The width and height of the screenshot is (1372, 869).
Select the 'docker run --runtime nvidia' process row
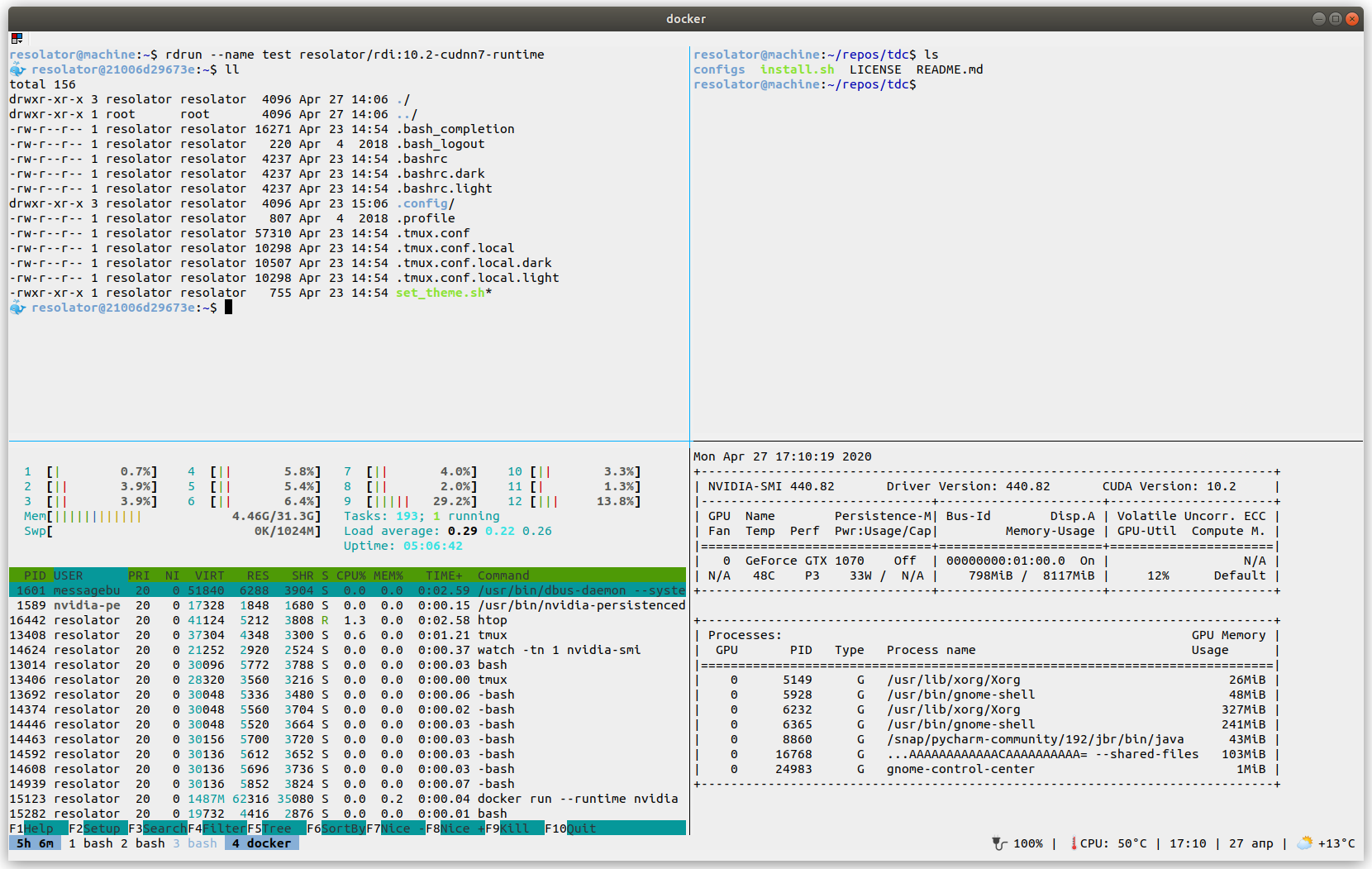point(347,799)
